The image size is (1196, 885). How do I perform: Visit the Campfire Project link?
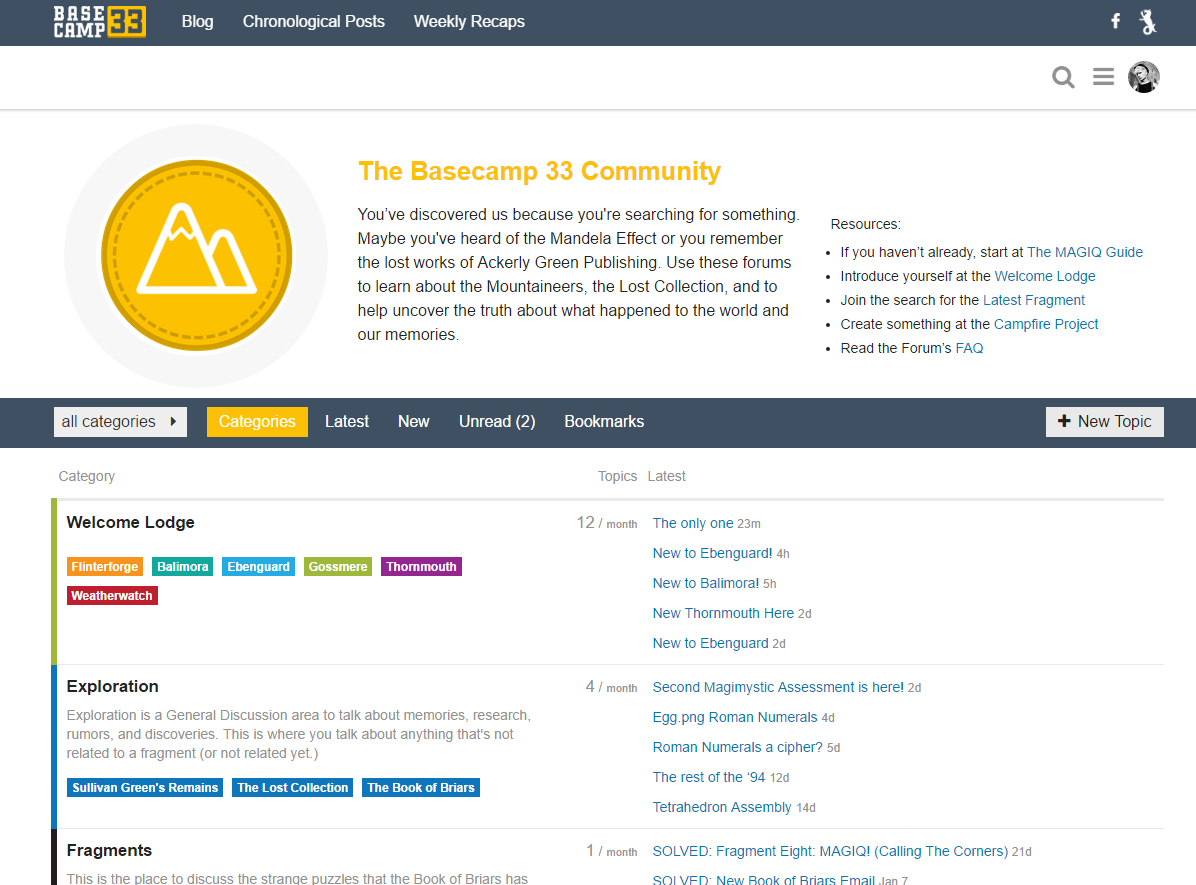coord(1046,324)
